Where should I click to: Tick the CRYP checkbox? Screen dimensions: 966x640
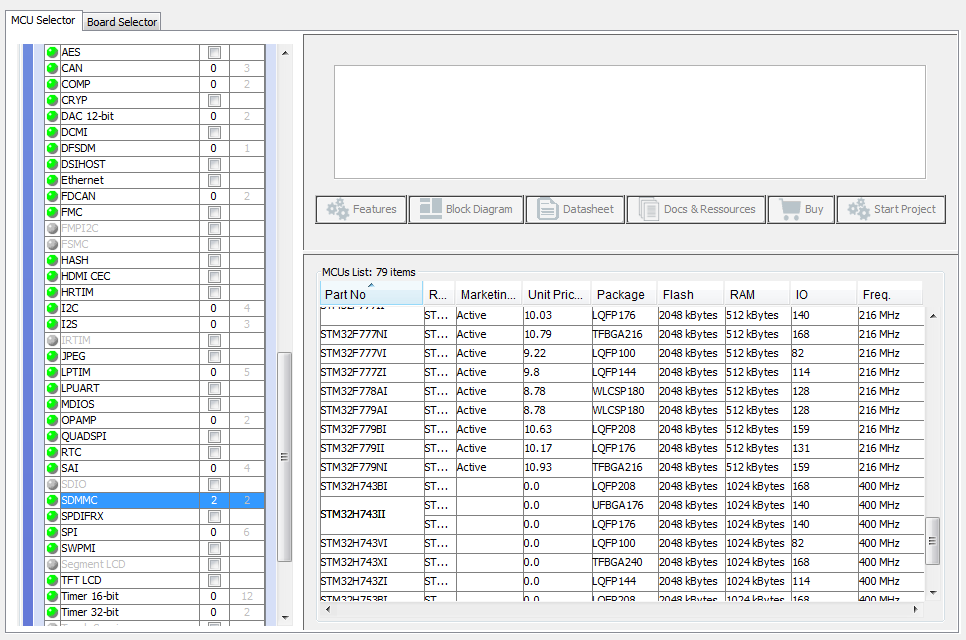point(214,100)
